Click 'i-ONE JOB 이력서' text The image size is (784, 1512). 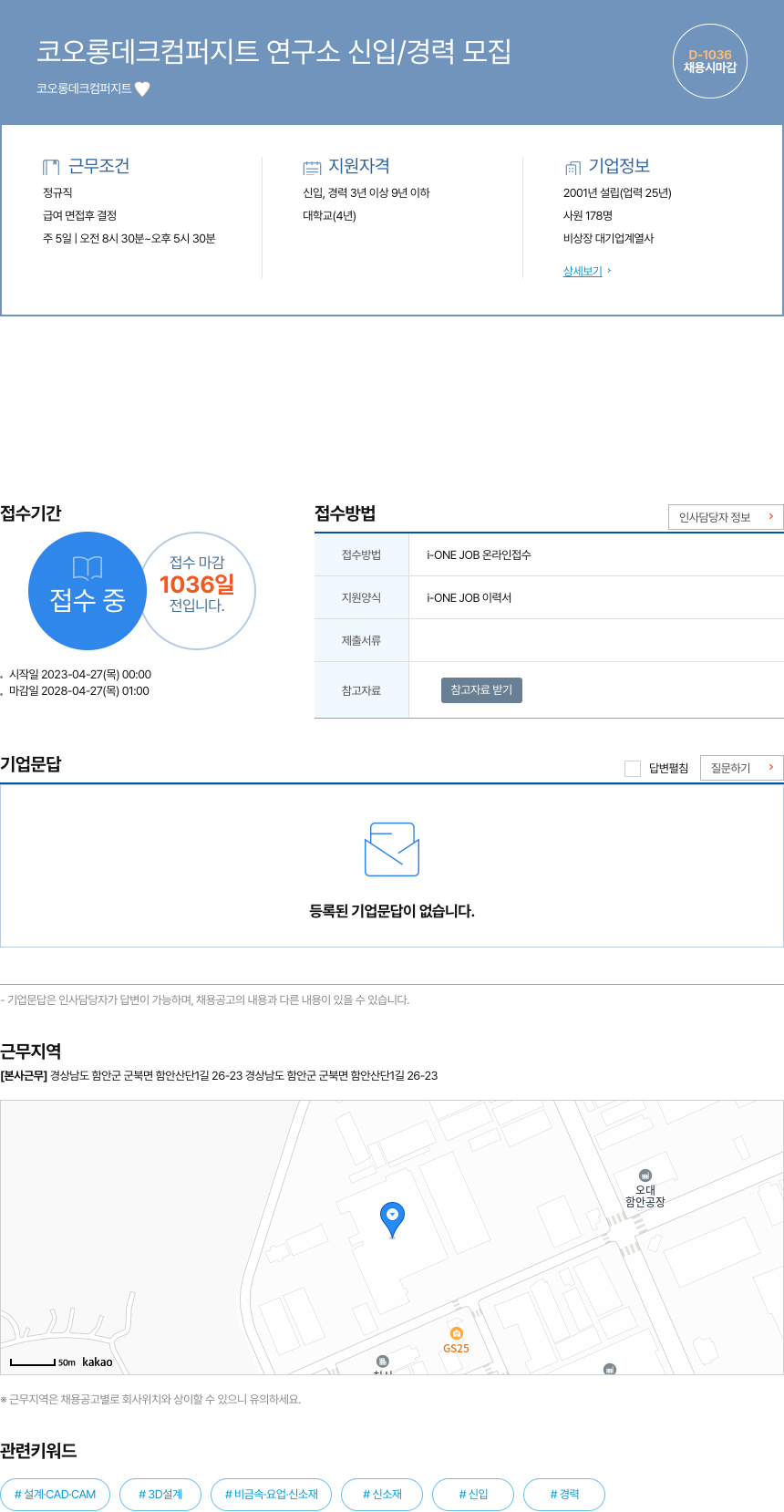(x=469, y=597)
